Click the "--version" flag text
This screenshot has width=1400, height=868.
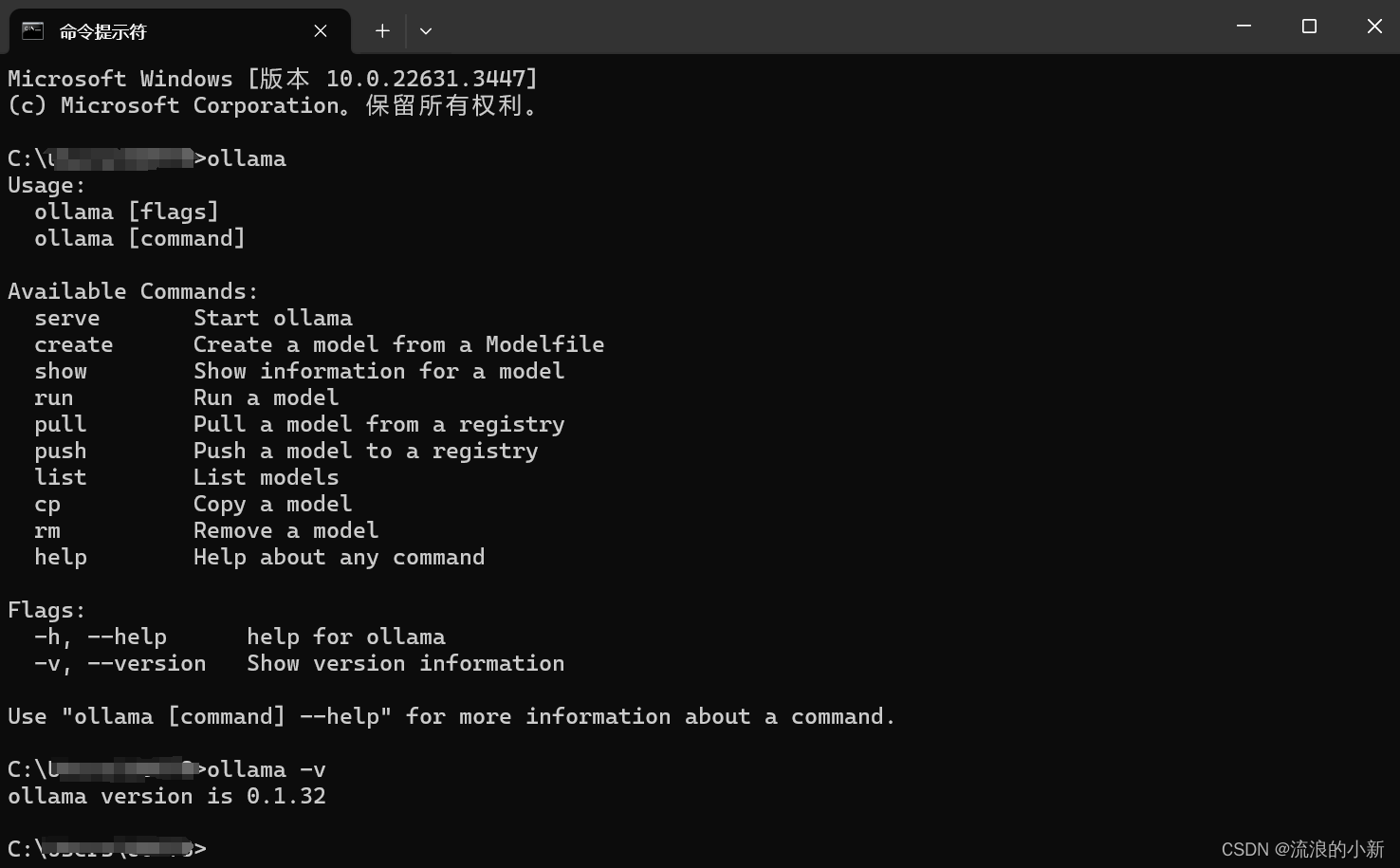[x=146, y=664]
